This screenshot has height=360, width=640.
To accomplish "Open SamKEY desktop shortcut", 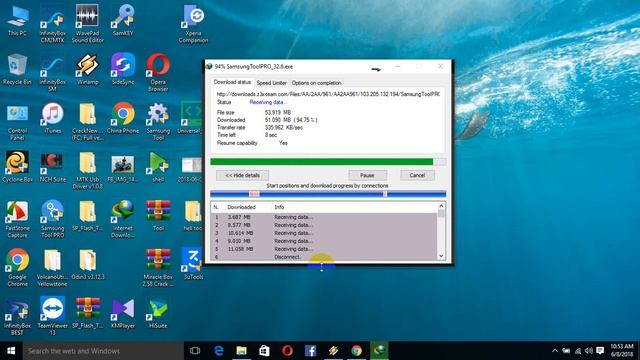I will pos(122,21).
